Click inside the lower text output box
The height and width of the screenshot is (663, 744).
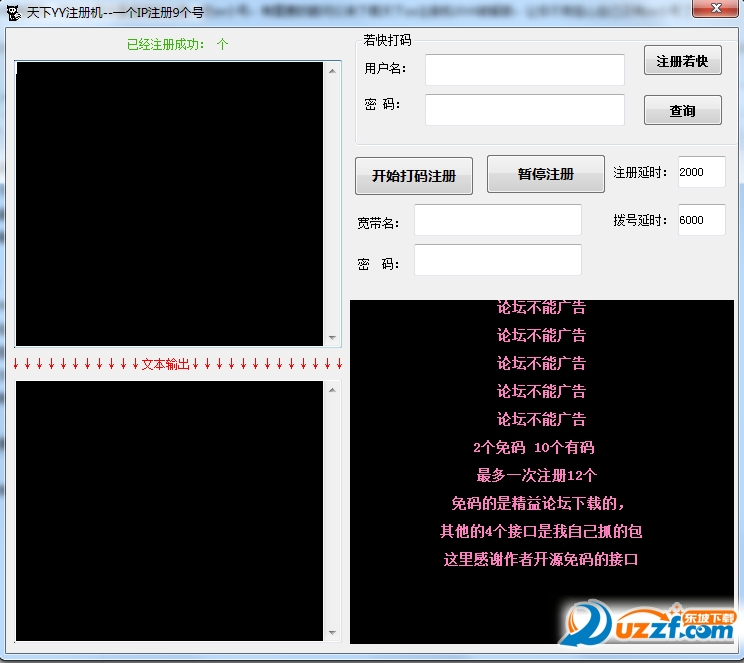[x=169, y=511]
